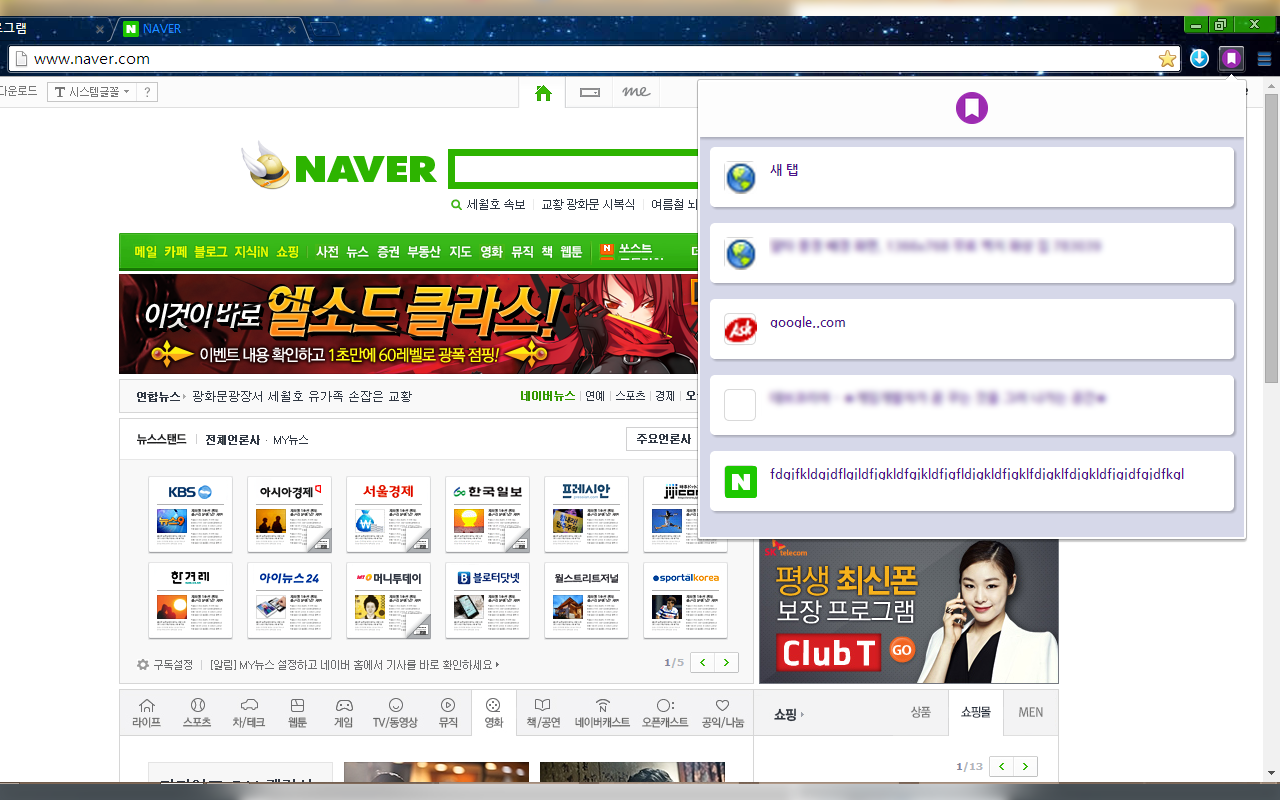
Task: Open the 네이버뉴스 link
Action: click(x=548, y=396)
